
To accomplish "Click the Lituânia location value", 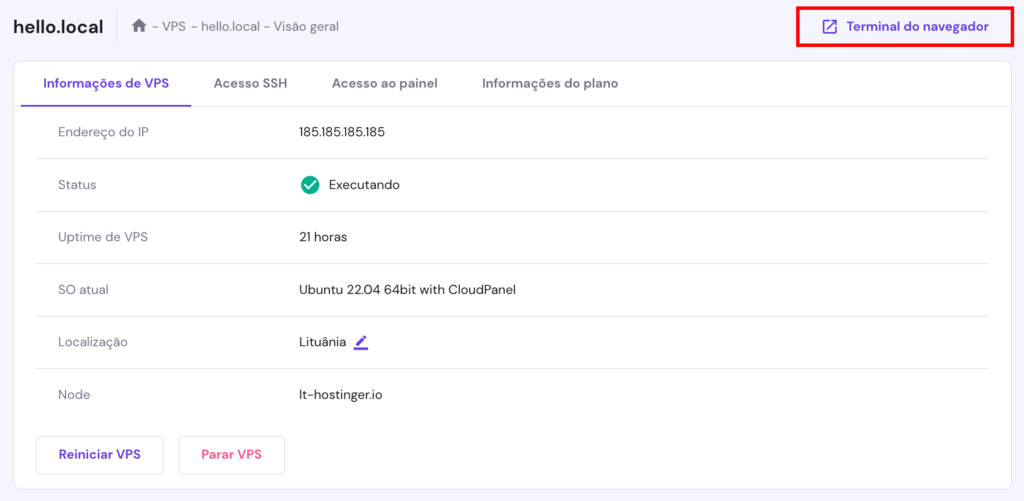I will point(323,342).
